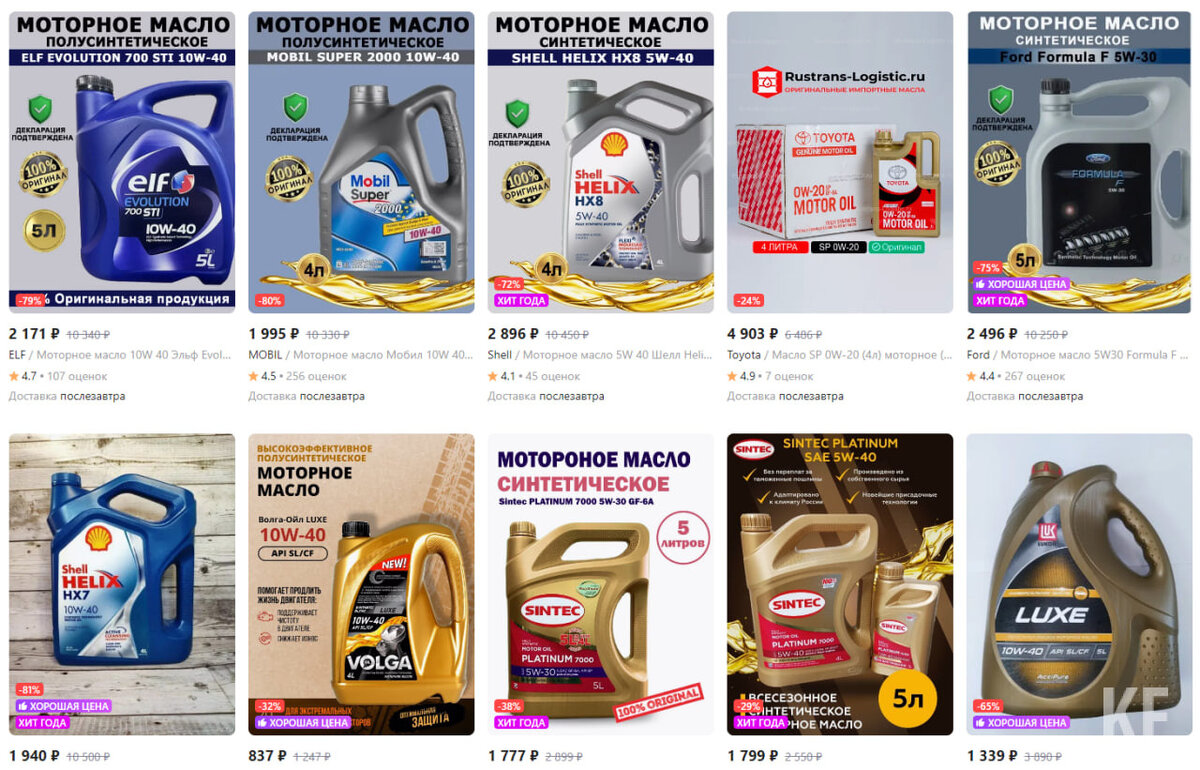Open the Shell Helix HX7 wooden background photo
Image resolution: width=1200 pixels, height=770 pixels.
click(x=122, y=584)
